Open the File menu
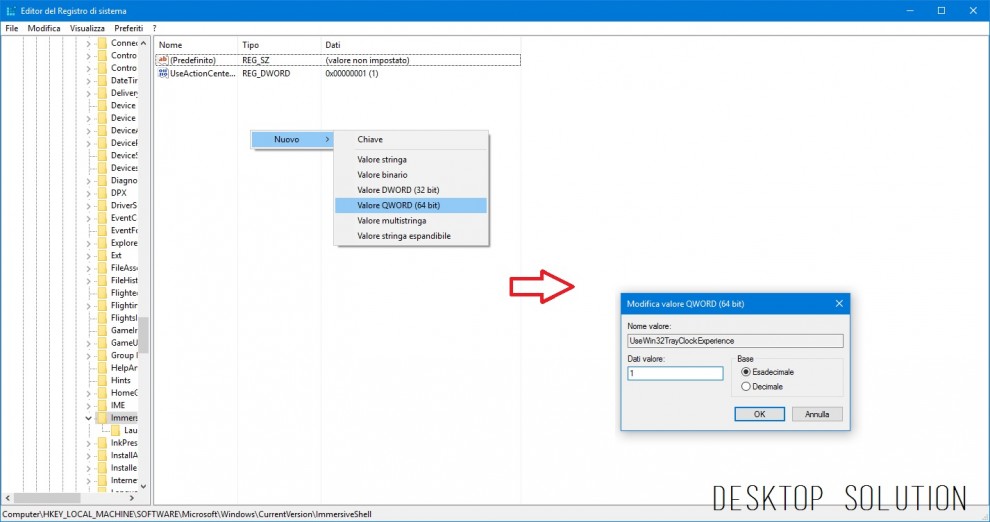Screen dimensions: 990x522 click(12, 28)
